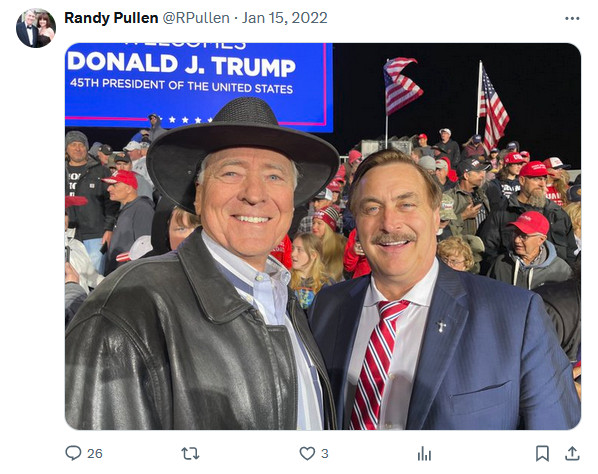Click the black cowboy hat in the photo

243,153
